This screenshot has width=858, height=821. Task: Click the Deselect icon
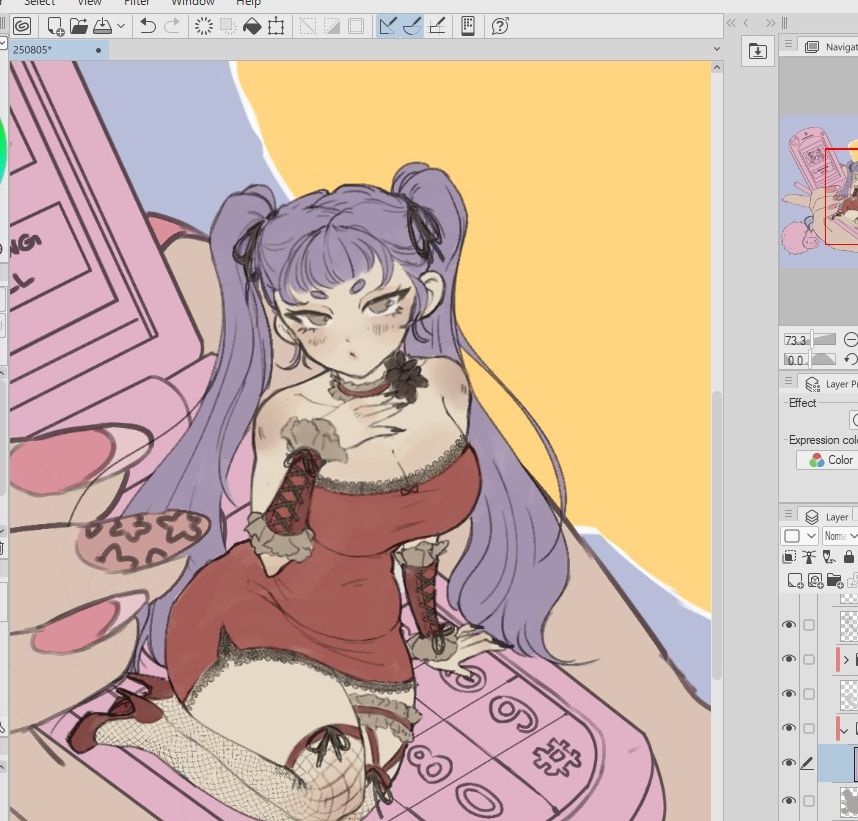pos(308,26)
